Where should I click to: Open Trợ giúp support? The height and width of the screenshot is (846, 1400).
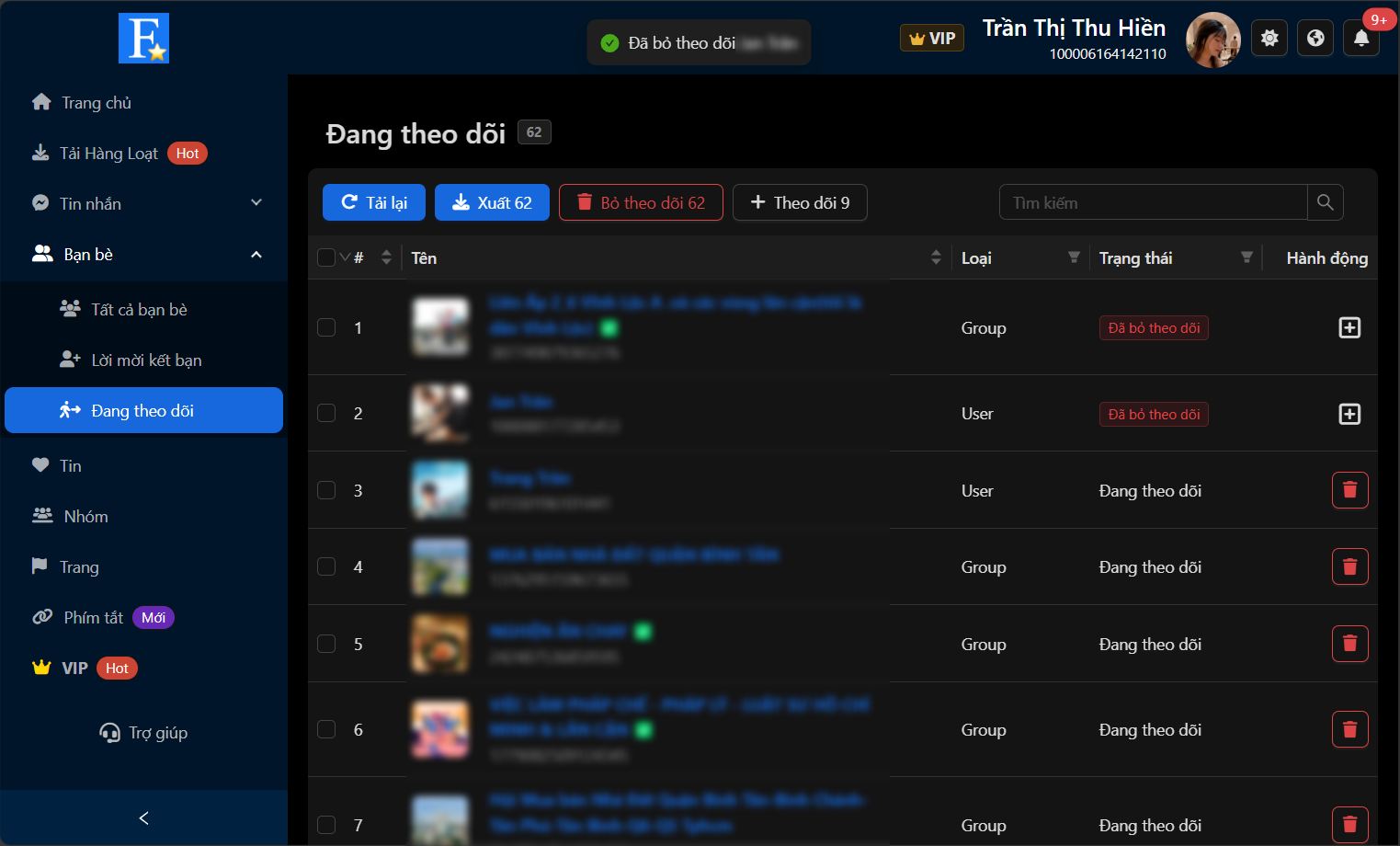pos(143,733)
